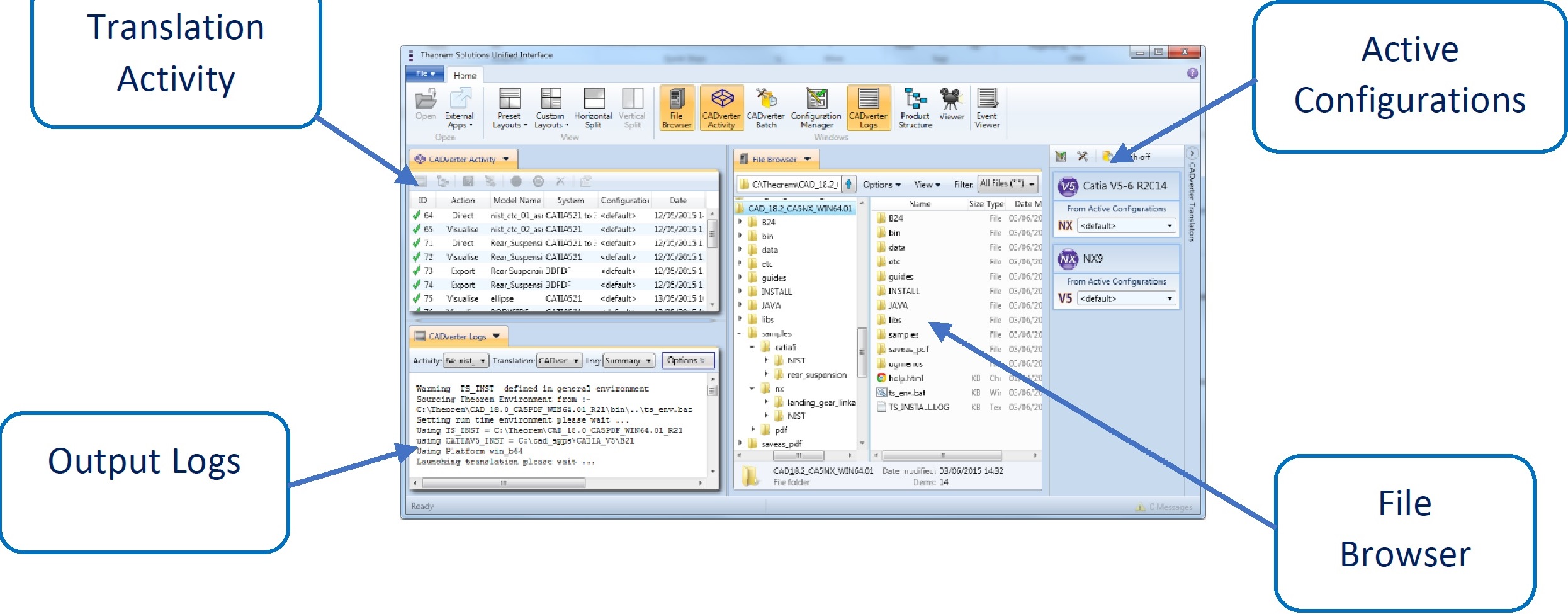Expand the B24 folder in tree

741,222
